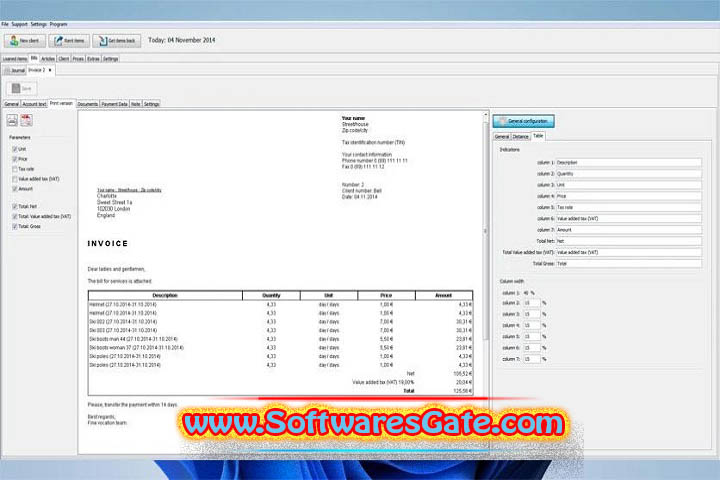Click the column 7 Amount indicator field
Image resolution: width=720 pixels, height=480 pixels.
[x=629, y=230]
